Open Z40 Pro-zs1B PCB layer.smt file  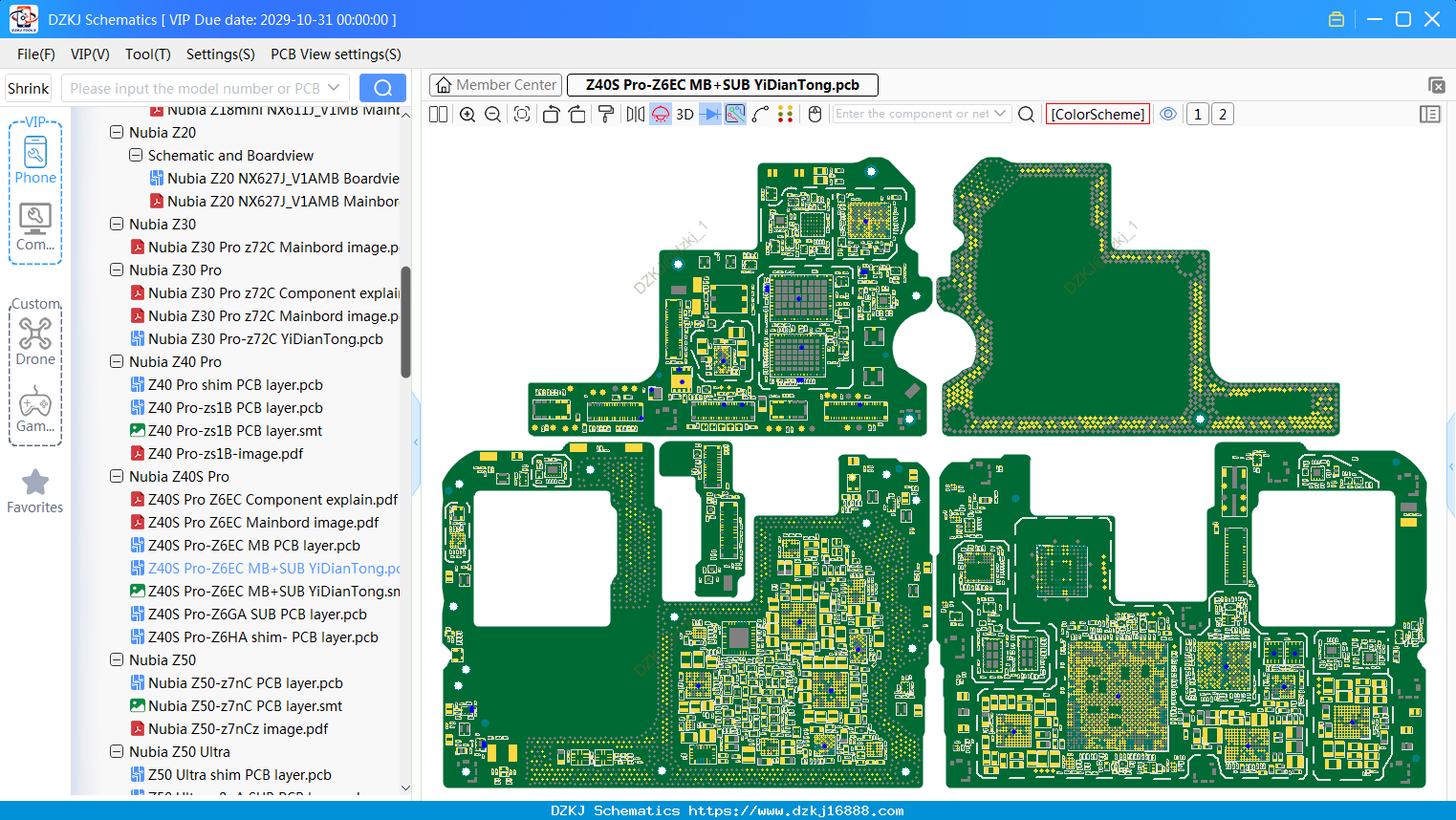click(227, 430)
